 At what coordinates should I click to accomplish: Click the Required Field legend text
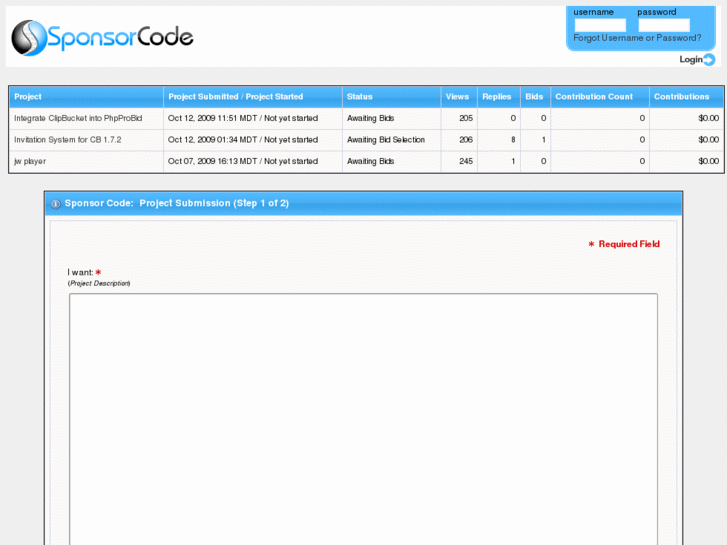pos(629,244)
